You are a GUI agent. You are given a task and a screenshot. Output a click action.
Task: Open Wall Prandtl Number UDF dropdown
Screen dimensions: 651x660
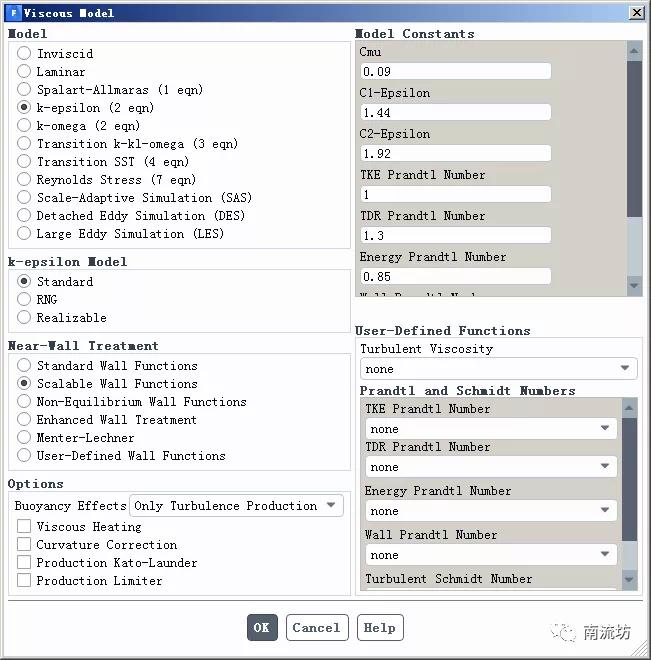click(491, 555)
